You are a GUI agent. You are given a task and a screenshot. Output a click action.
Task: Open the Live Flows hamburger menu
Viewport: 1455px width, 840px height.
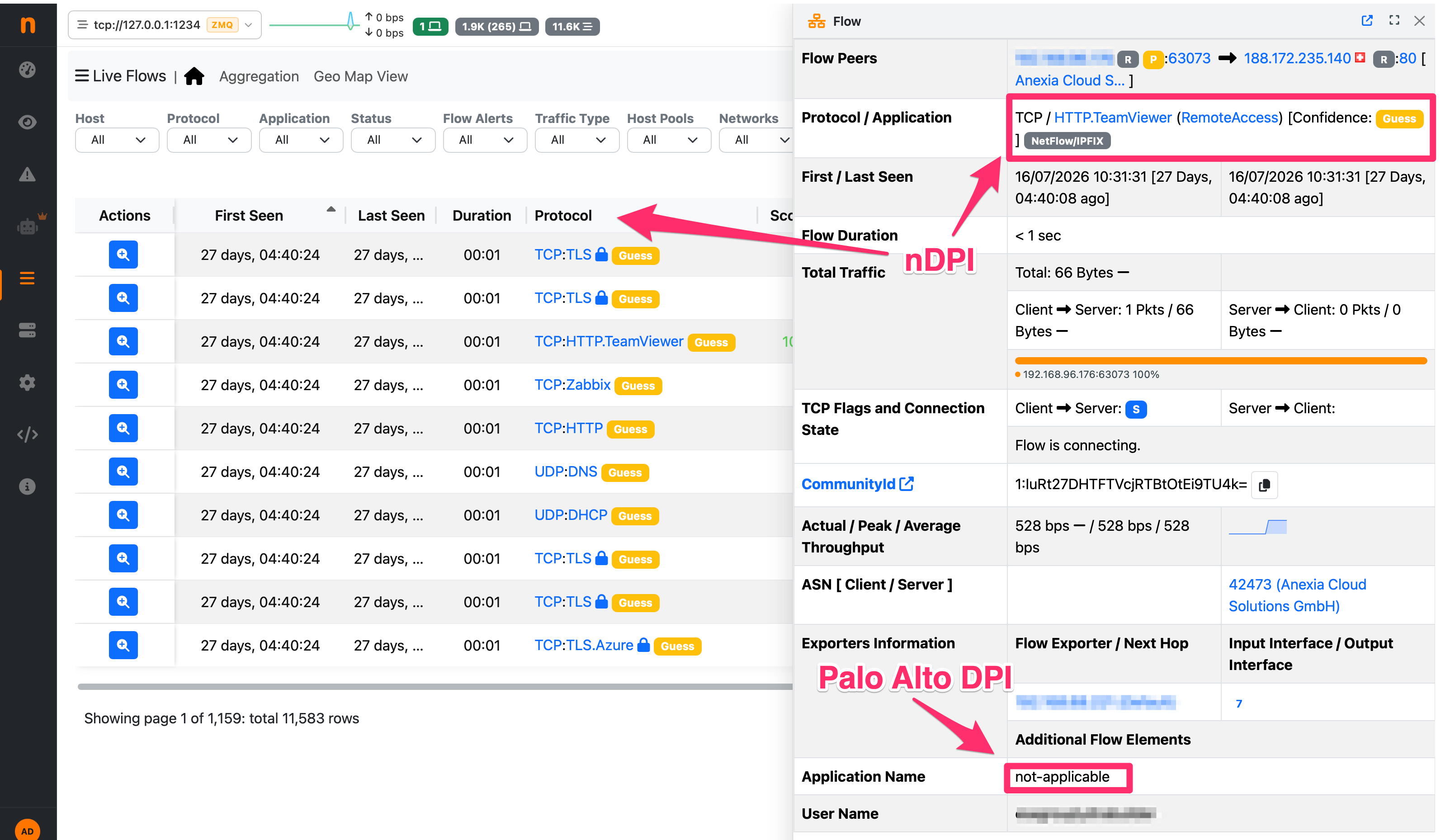82,76
